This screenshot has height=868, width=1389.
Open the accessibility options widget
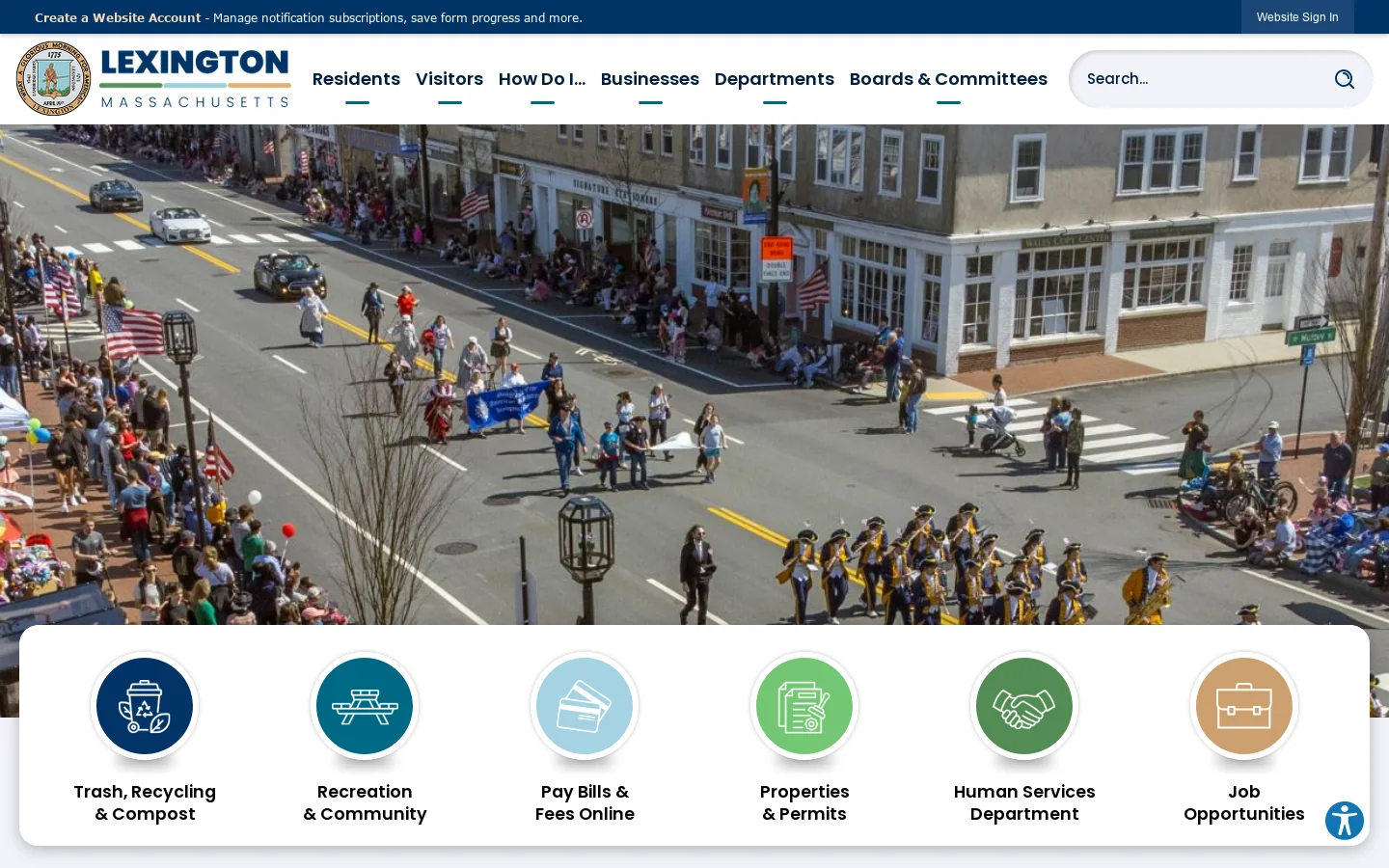coord(1345,821)
